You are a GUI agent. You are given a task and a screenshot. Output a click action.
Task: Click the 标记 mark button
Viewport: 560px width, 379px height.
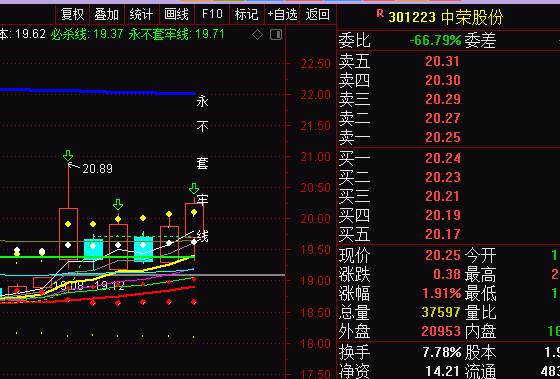(x=246, y=15)
